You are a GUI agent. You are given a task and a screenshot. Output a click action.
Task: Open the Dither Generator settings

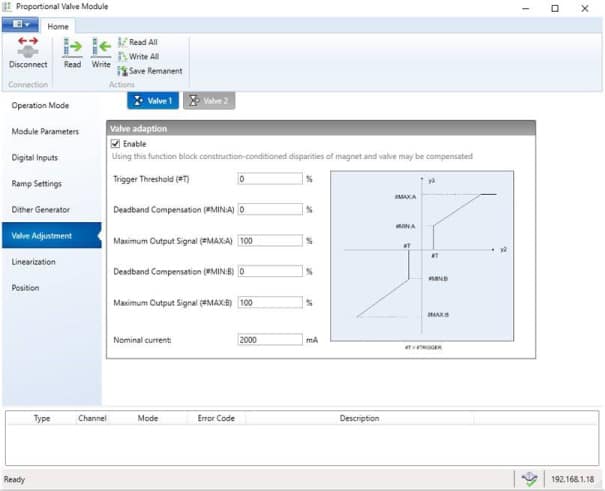[x=41, y=210]
